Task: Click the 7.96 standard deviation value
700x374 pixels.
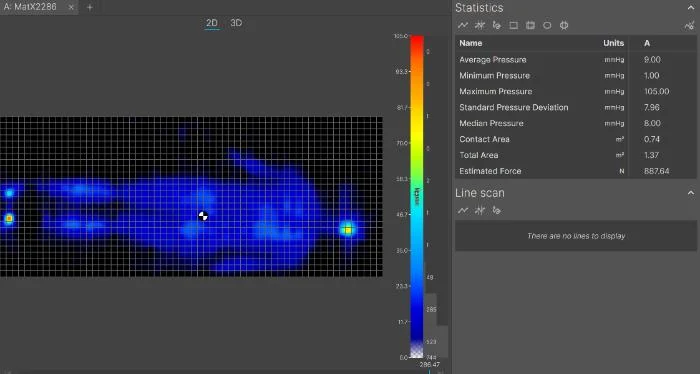Action: (x=652, y=108)
